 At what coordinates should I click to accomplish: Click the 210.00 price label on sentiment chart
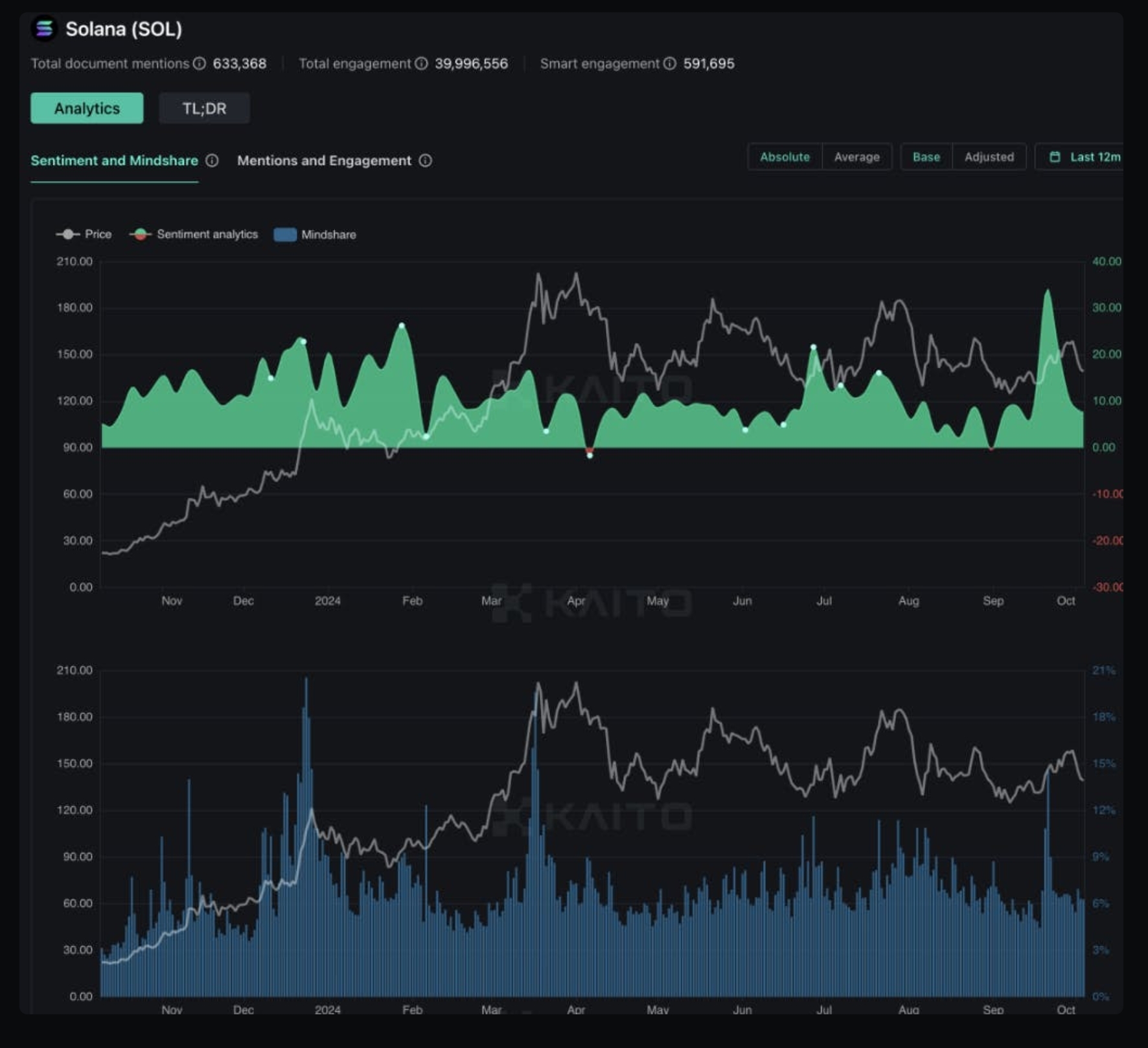point(75,261)
